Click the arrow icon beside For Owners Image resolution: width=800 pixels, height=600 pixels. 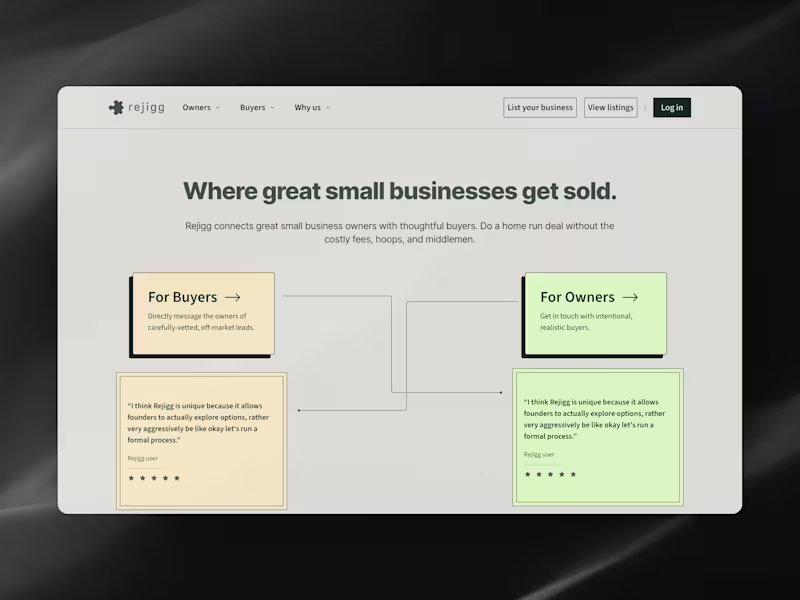point(630,297)
